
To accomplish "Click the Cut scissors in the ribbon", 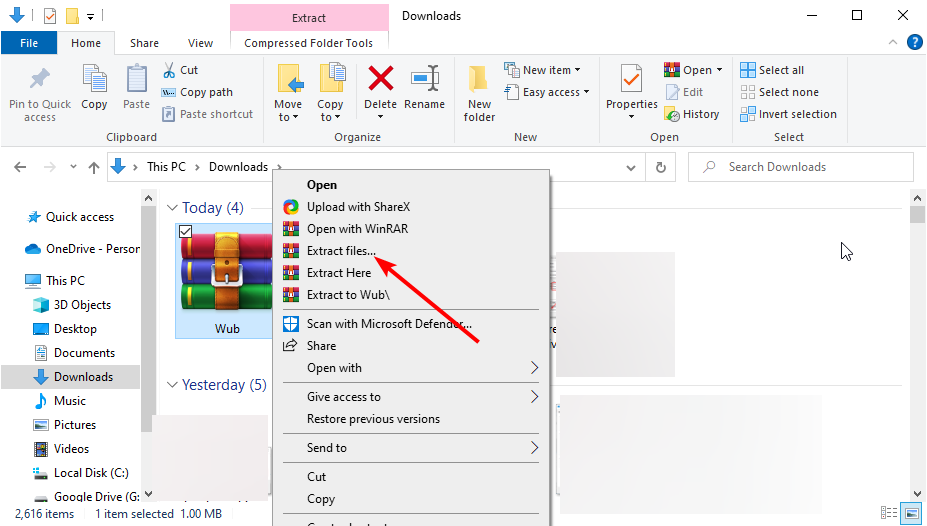I will click(169, 70).
